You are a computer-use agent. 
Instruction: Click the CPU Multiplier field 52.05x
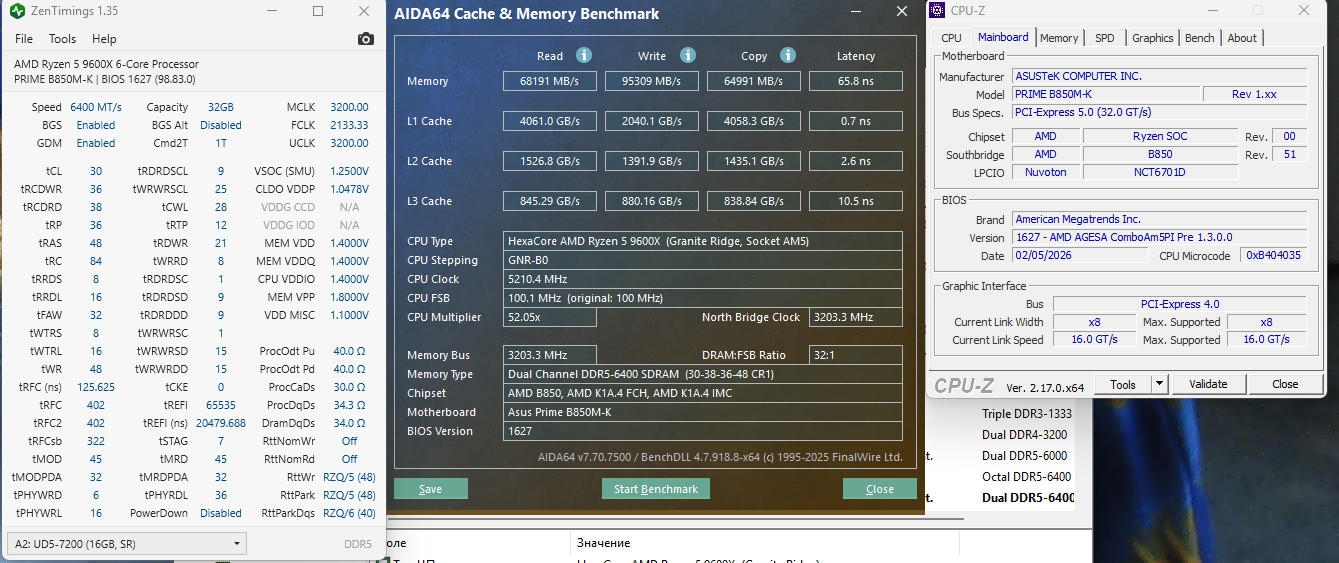point(550,317)
